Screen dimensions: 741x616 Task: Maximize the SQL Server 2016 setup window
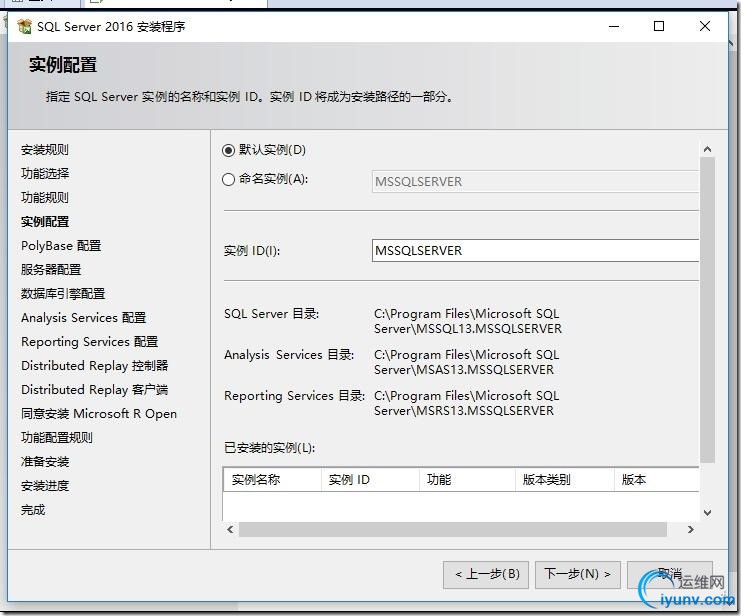659,26
